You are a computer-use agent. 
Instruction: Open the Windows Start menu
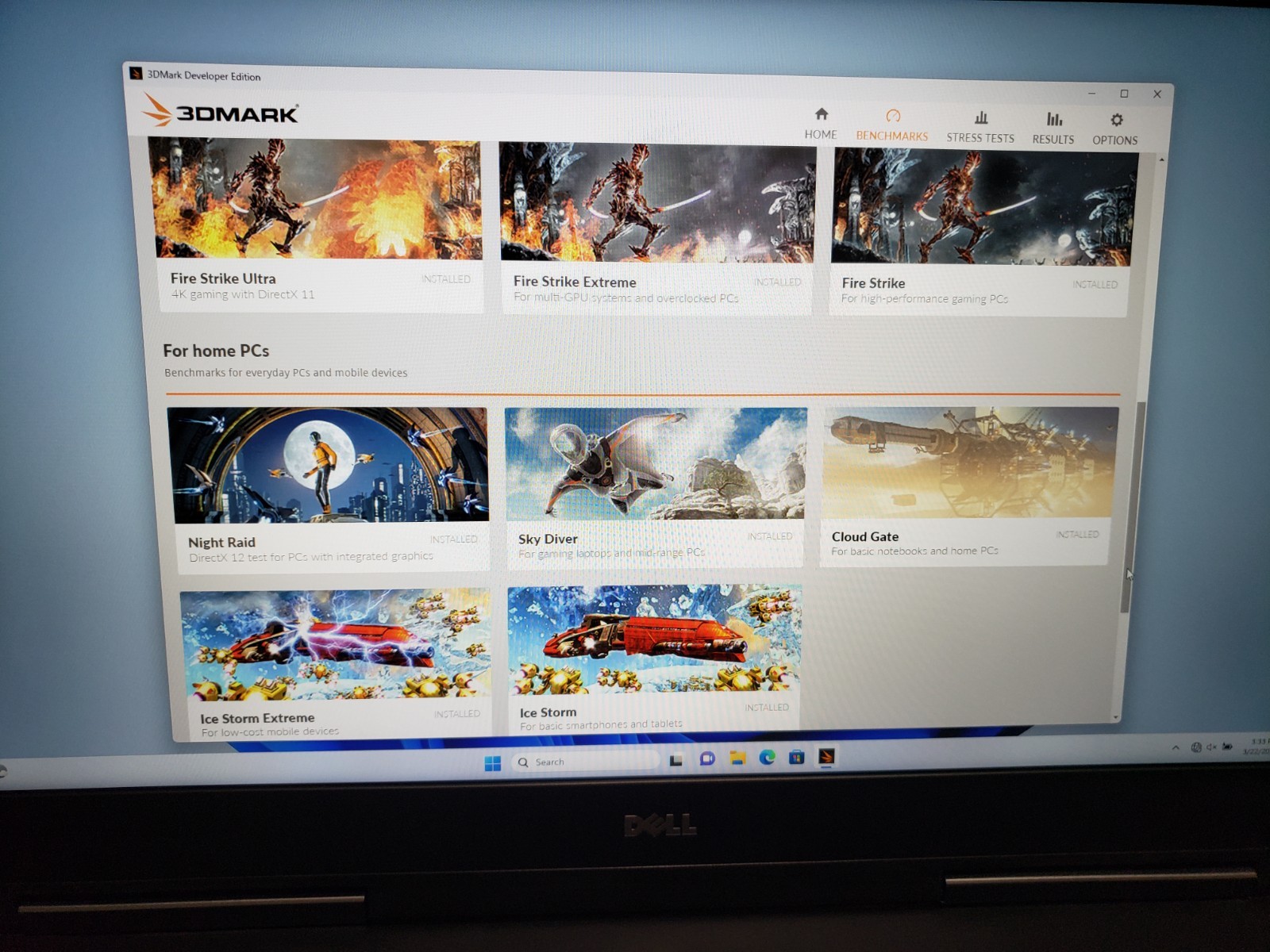[x=493, y=763]
